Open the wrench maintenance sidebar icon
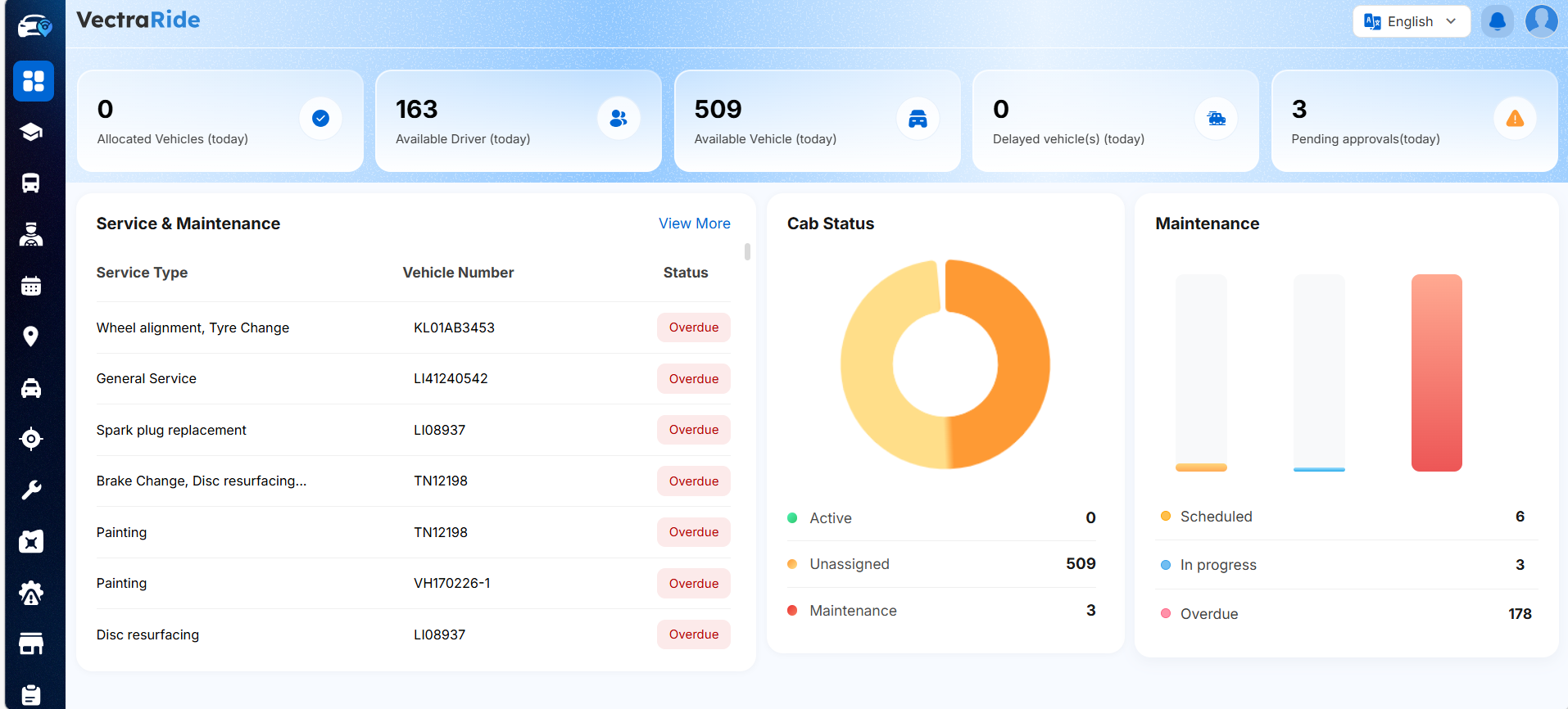1568x709 pixels. [31, 490]
